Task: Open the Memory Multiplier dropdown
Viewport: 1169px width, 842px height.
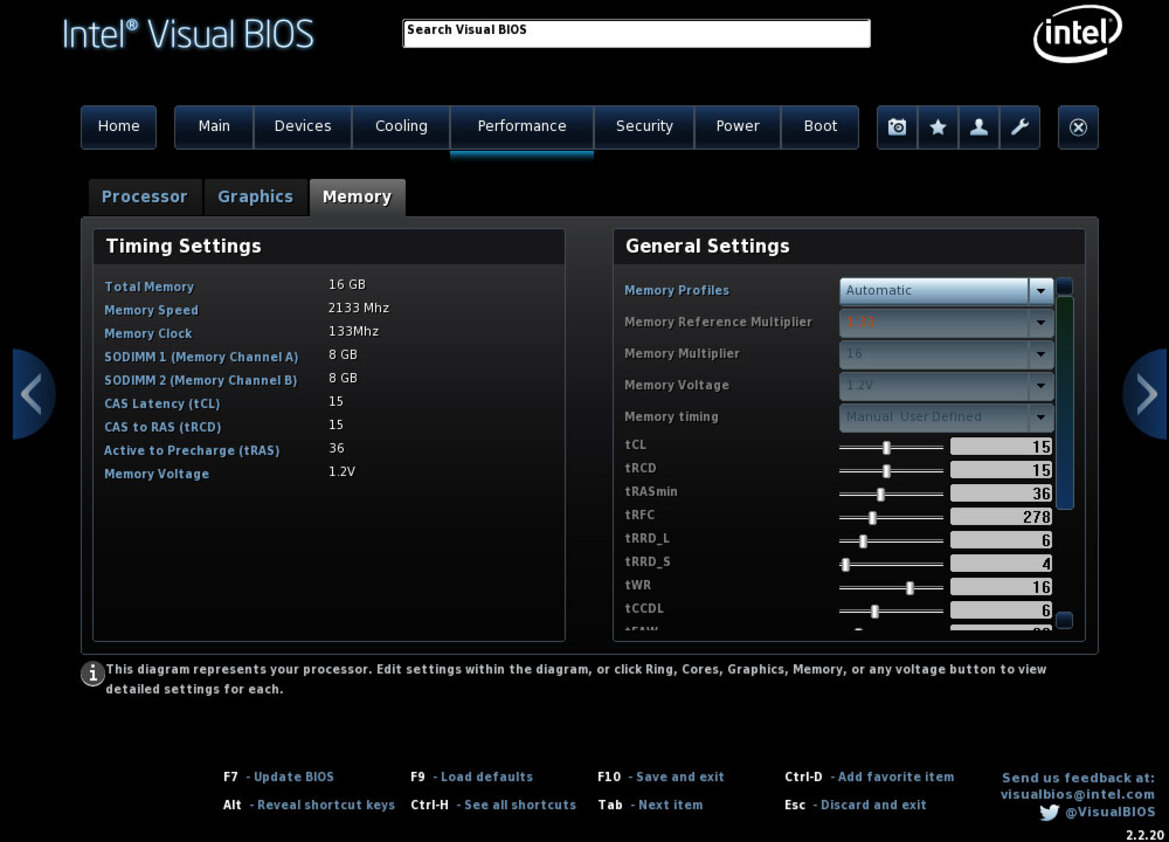Action: (946, 354)
